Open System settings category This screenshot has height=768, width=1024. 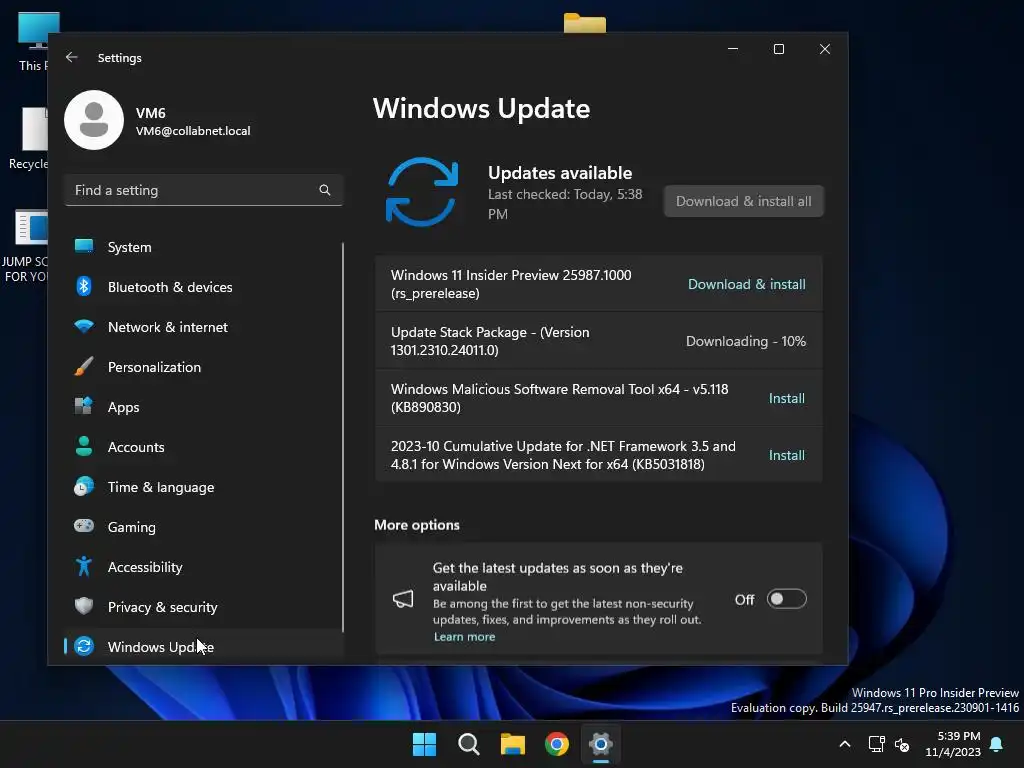(x=203, y=247)
